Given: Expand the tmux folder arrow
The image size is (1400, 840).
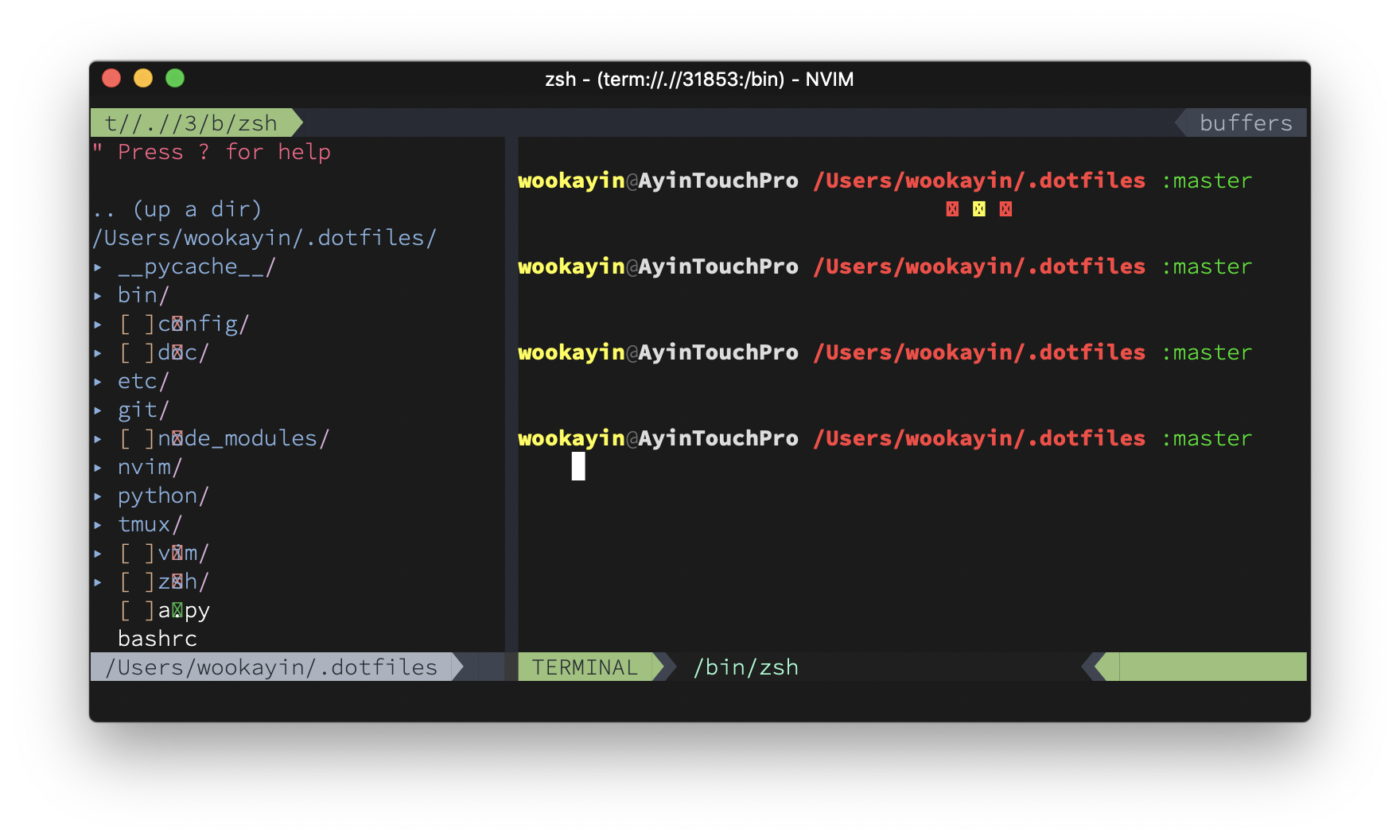Looking at the screenshot, I should point(98,525).
